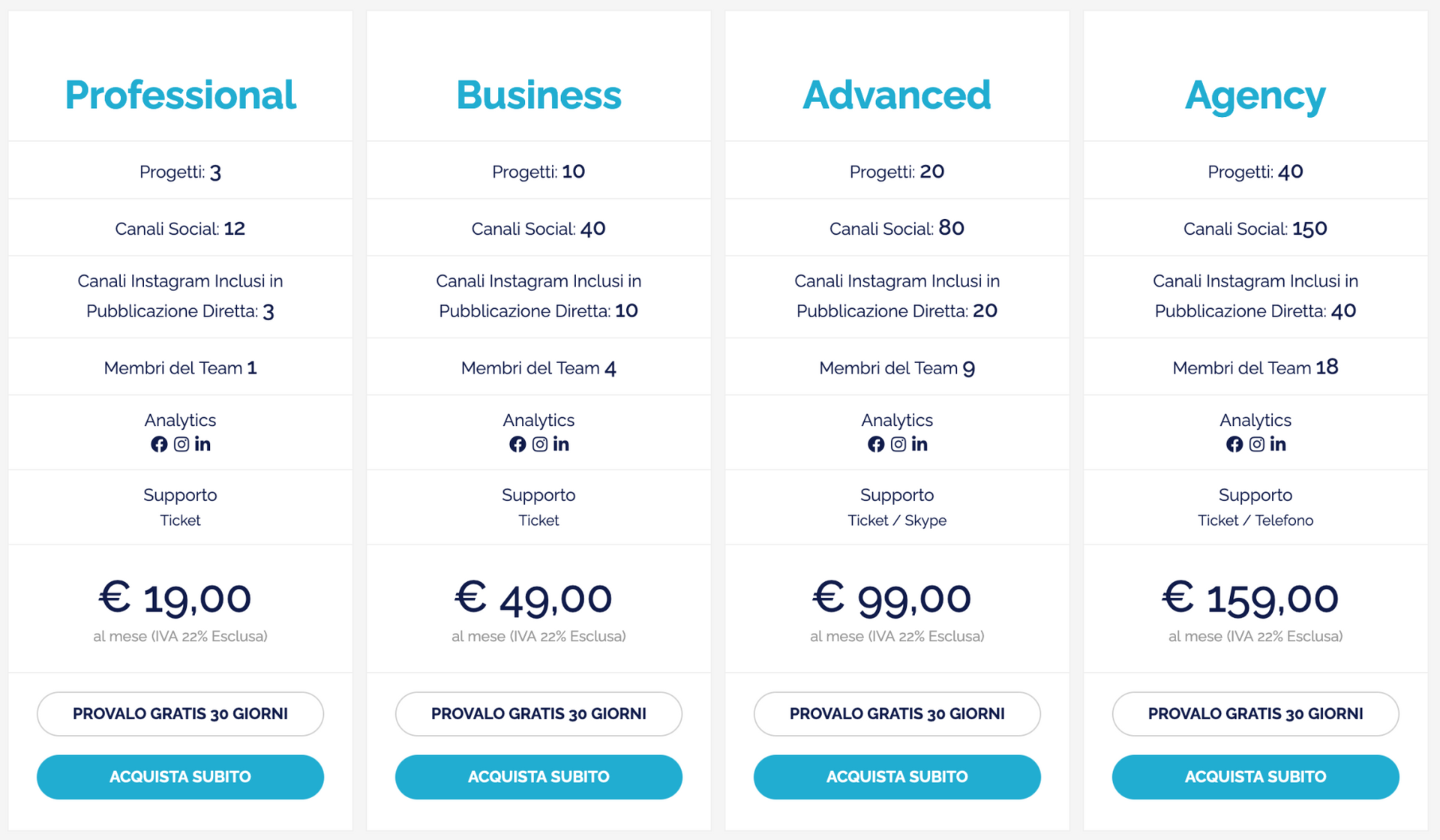Click Facebook icon in Business plan analytics

[517, 444]
